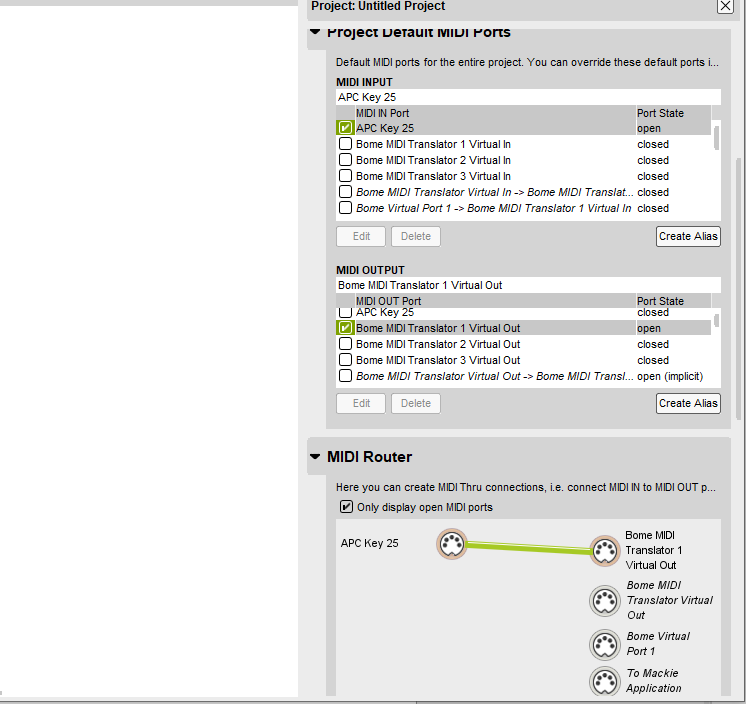
Task: Click Delete button under MIDI OUTPUT list
Action: [x=416, y=403]
